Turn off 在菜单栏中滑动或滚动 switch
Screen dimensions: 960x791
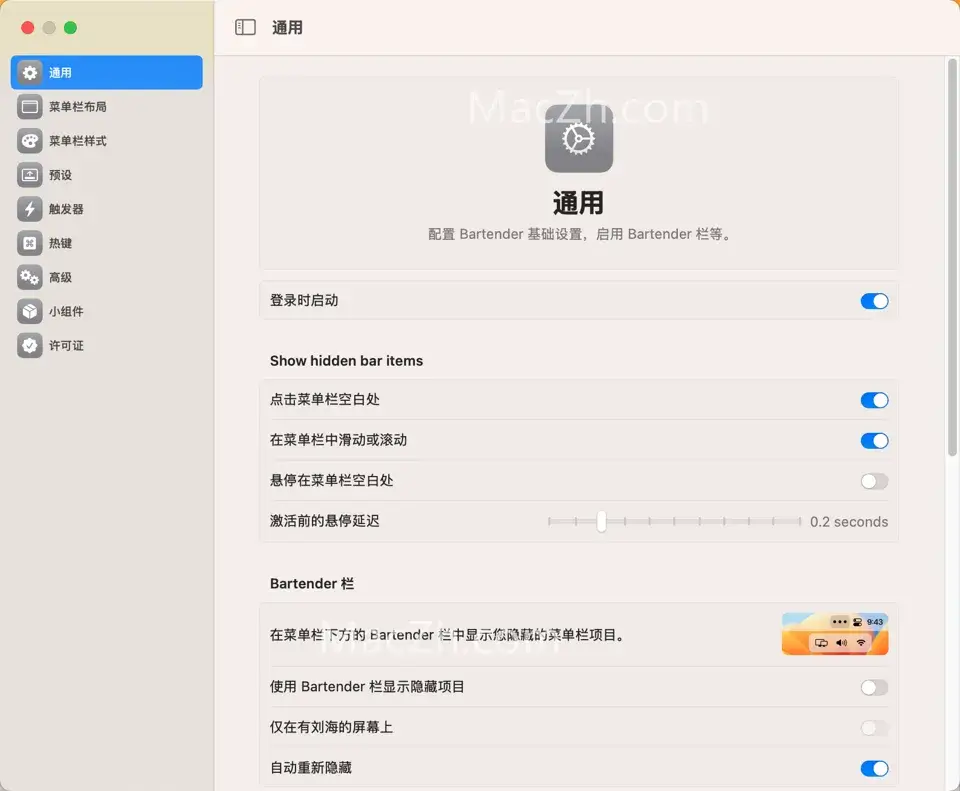click(x=874, y=440)
